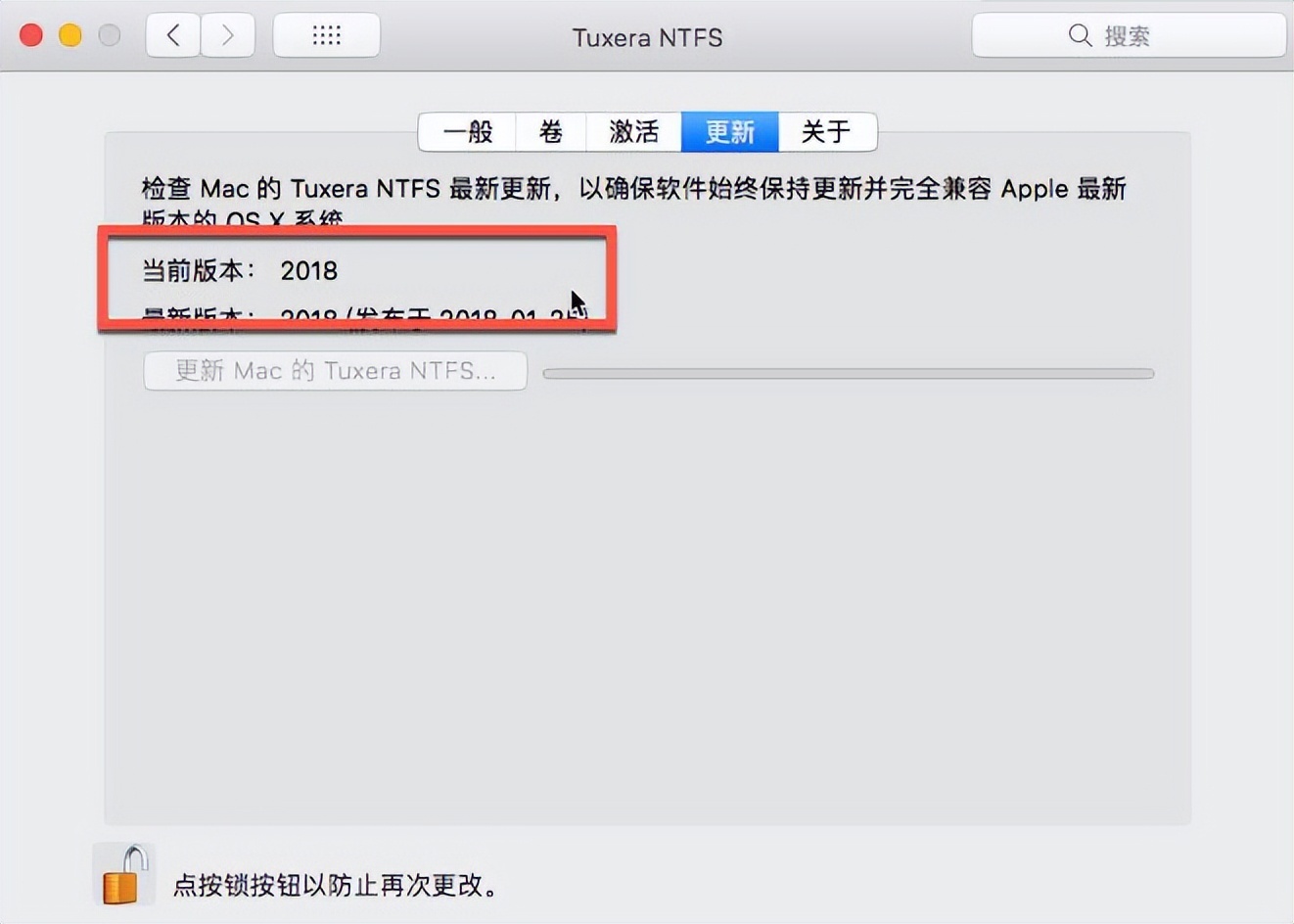Click 更新 Mac 的 Tuxera NTFS button
Image resolution: width=1294 pixels, height=924 pixels.
[335, 371]
